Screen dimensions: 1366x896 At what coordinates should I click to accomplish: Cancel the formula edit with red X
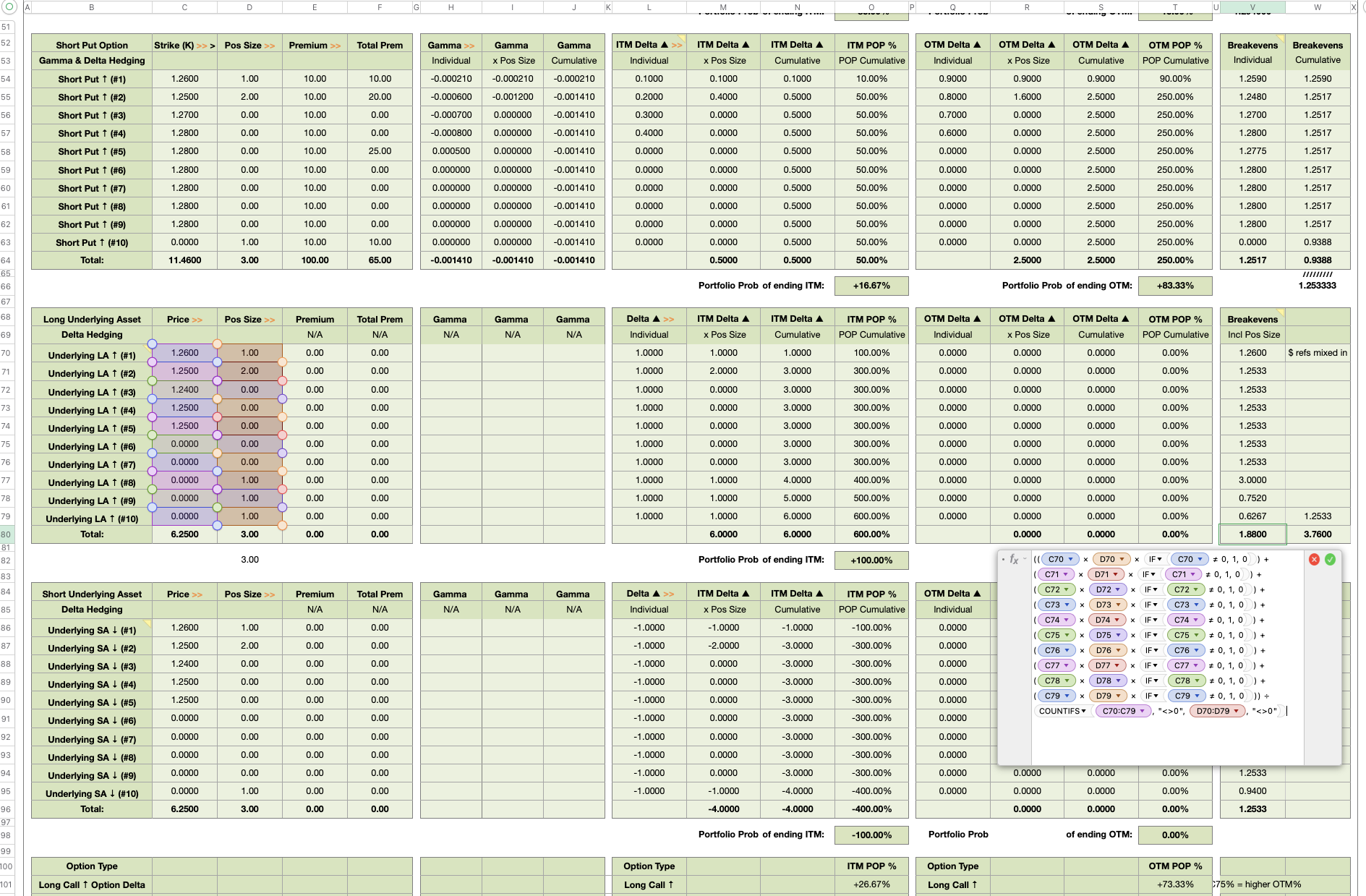[x=1314, y=559]
